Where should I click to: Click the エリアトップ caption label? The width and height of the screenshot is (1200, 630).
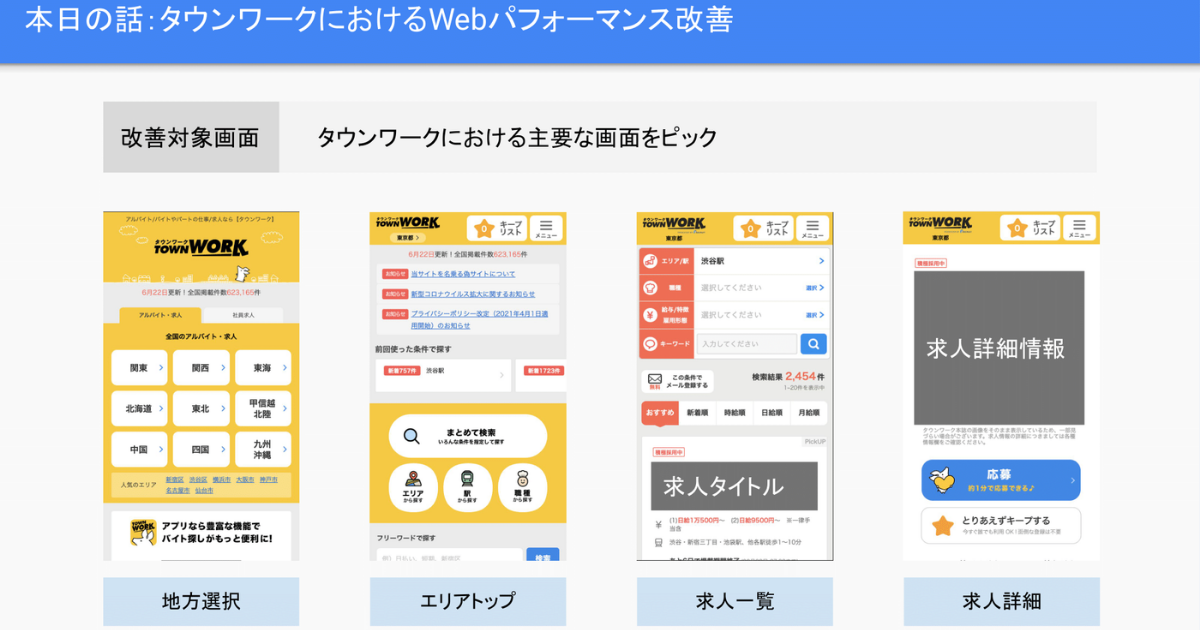point(468,602)
